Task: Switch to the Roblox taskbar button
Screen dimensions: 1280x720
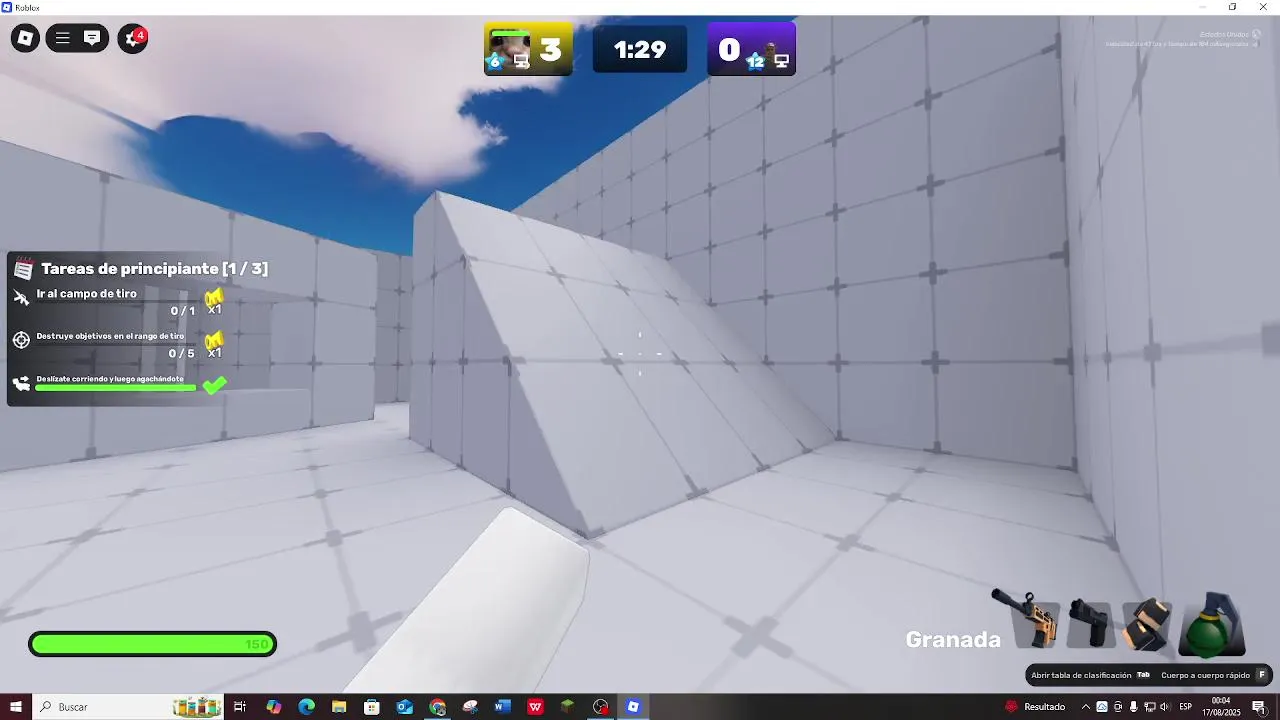Action: [x=633, y=707]
